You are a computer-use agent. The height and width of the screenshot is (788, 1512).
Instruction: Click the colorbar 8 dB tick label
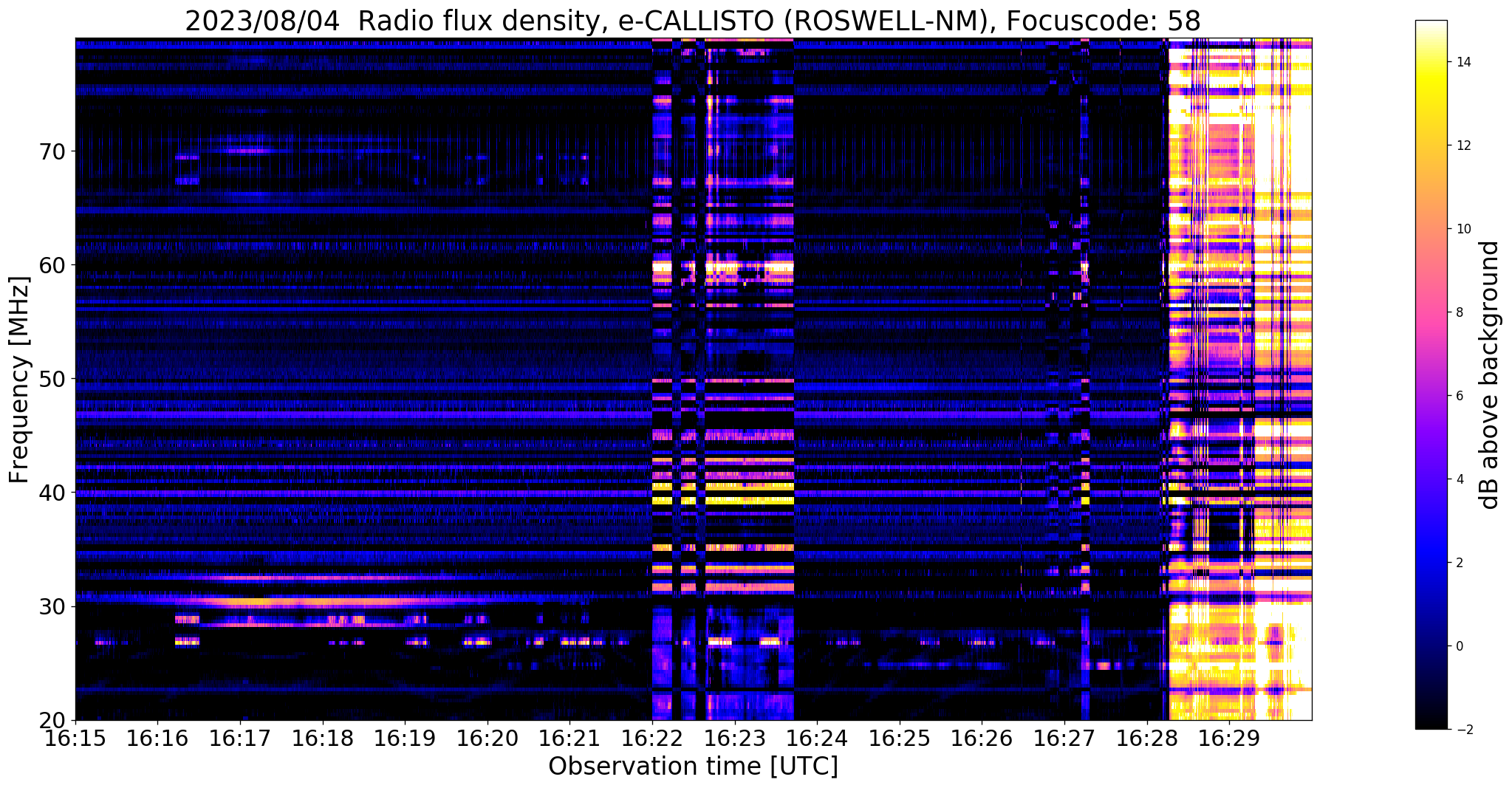point(1458,312)
